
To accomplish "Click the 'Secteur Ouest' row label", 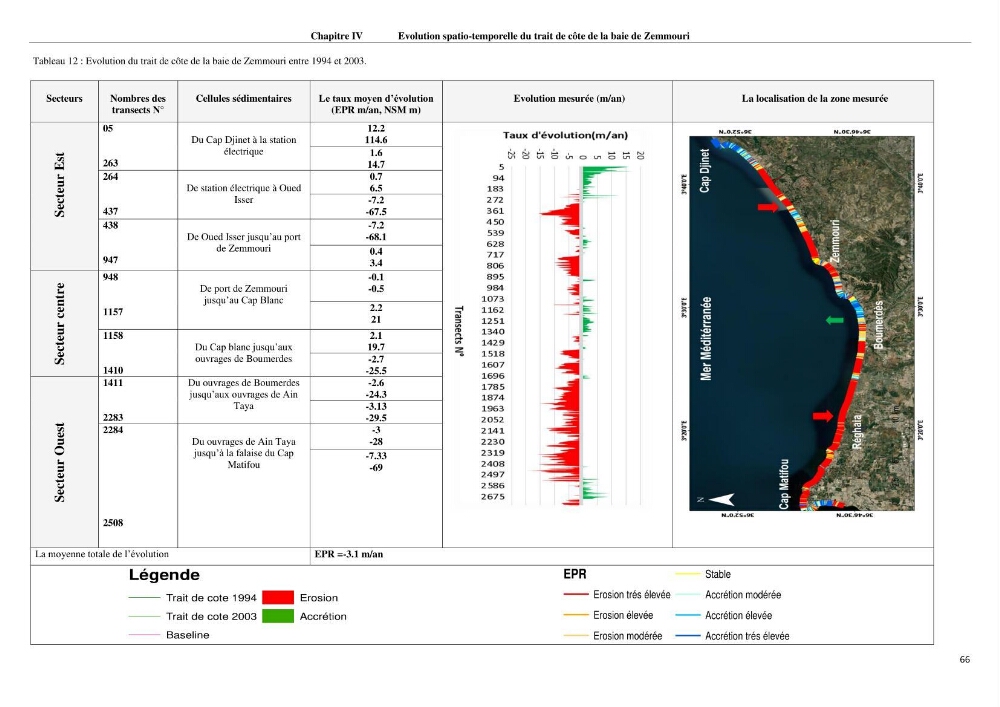I will [59, 463].
